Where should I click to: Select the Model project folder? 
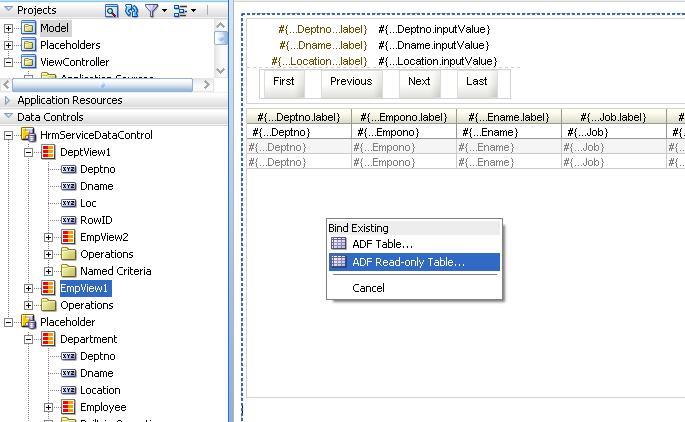54,28
